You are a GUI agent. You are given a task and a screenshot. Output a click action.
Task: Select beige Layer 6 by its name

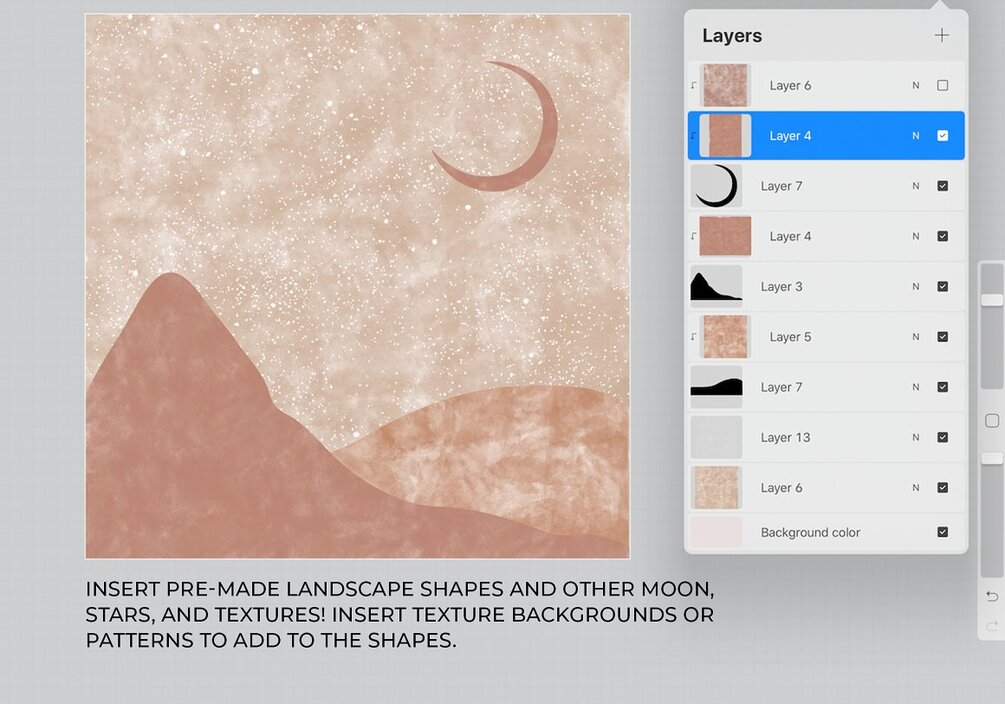click(x=781, y=488)
